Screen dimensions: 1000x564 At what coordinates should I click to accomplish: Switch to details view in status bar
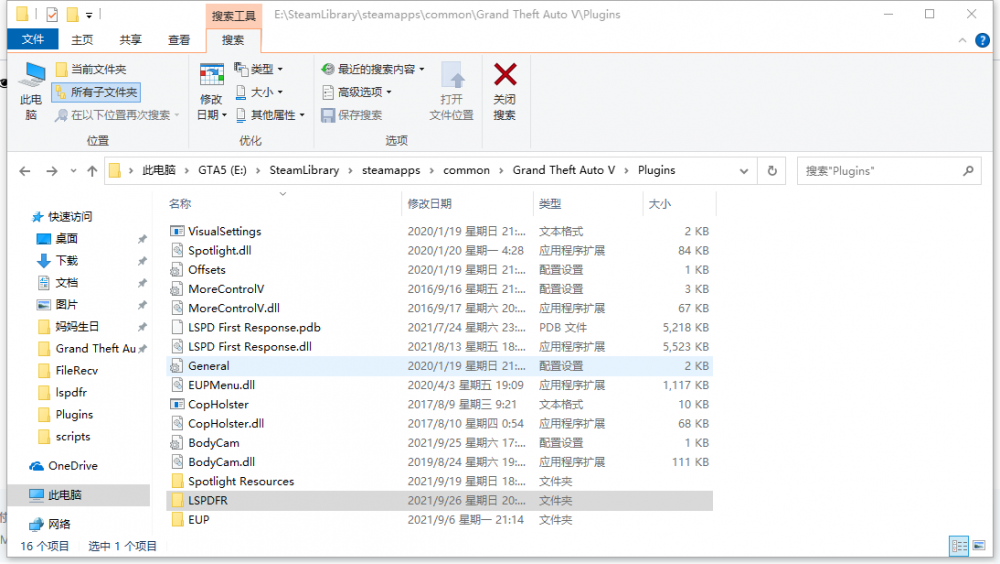tap(959, 546)
